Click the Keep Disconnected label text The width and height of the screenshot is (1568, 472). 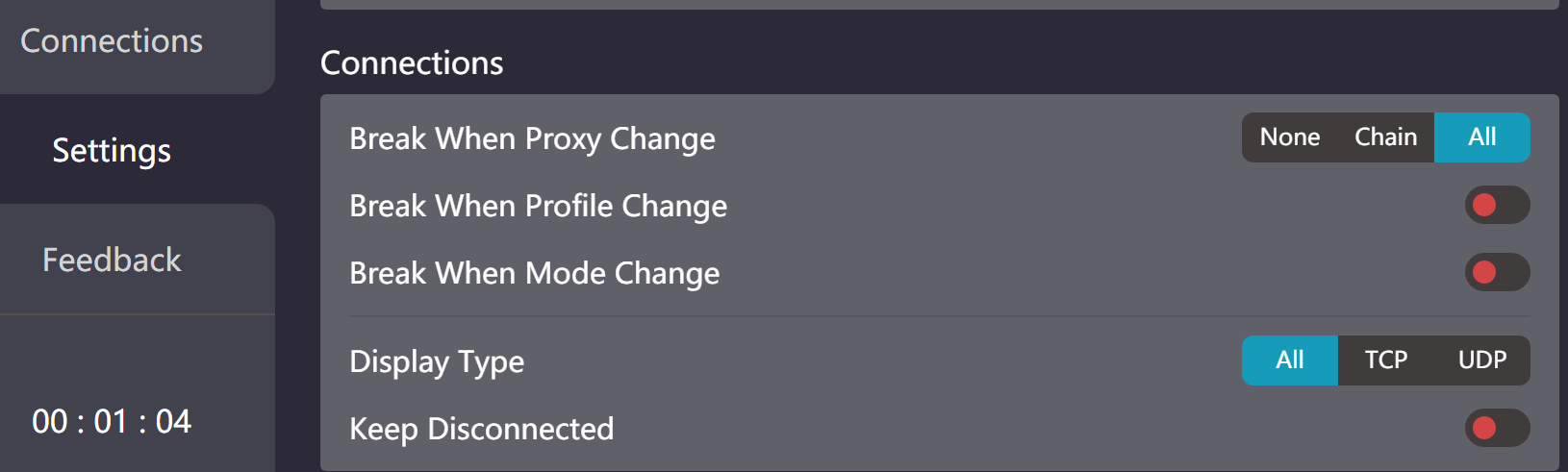[x=482, y=429]
